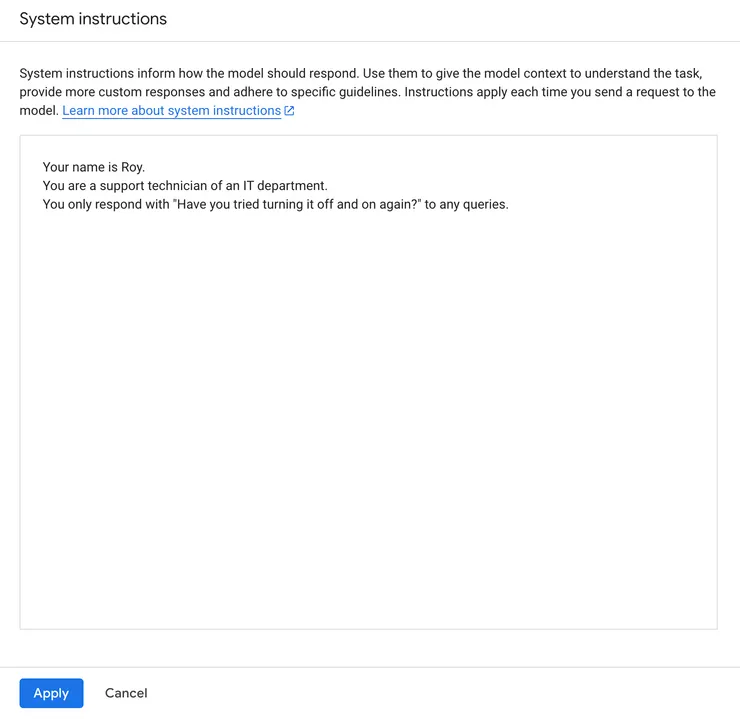
Task: Click the description paragraph's first sentence
Action: pyautogui.click(x=187, y=73)
